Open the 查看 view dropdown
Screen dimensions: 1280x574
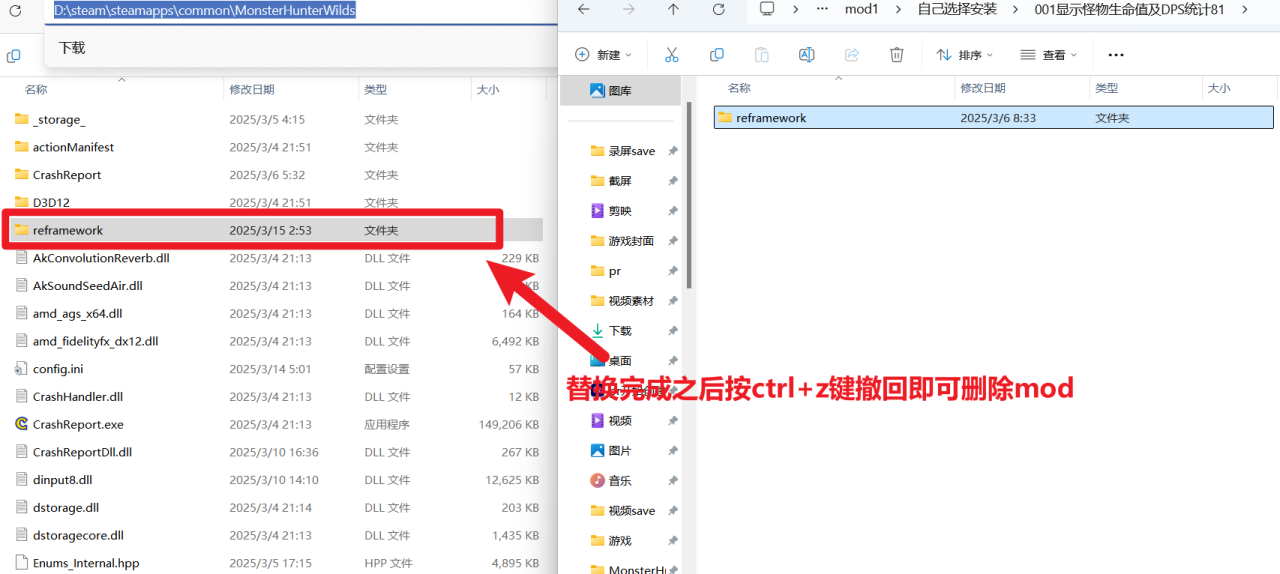pos(1049,55)
